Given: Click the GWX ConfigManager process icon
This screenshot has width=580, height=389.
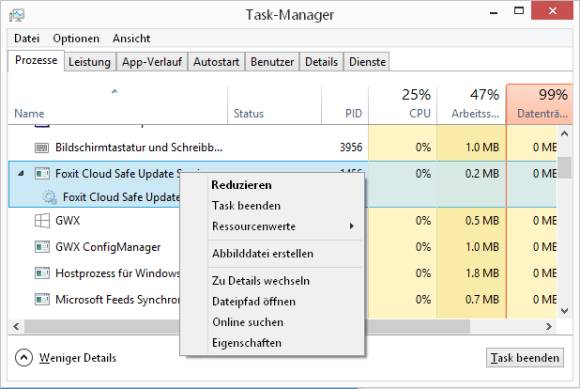Looking at the screenshot, I should [42, 247].
